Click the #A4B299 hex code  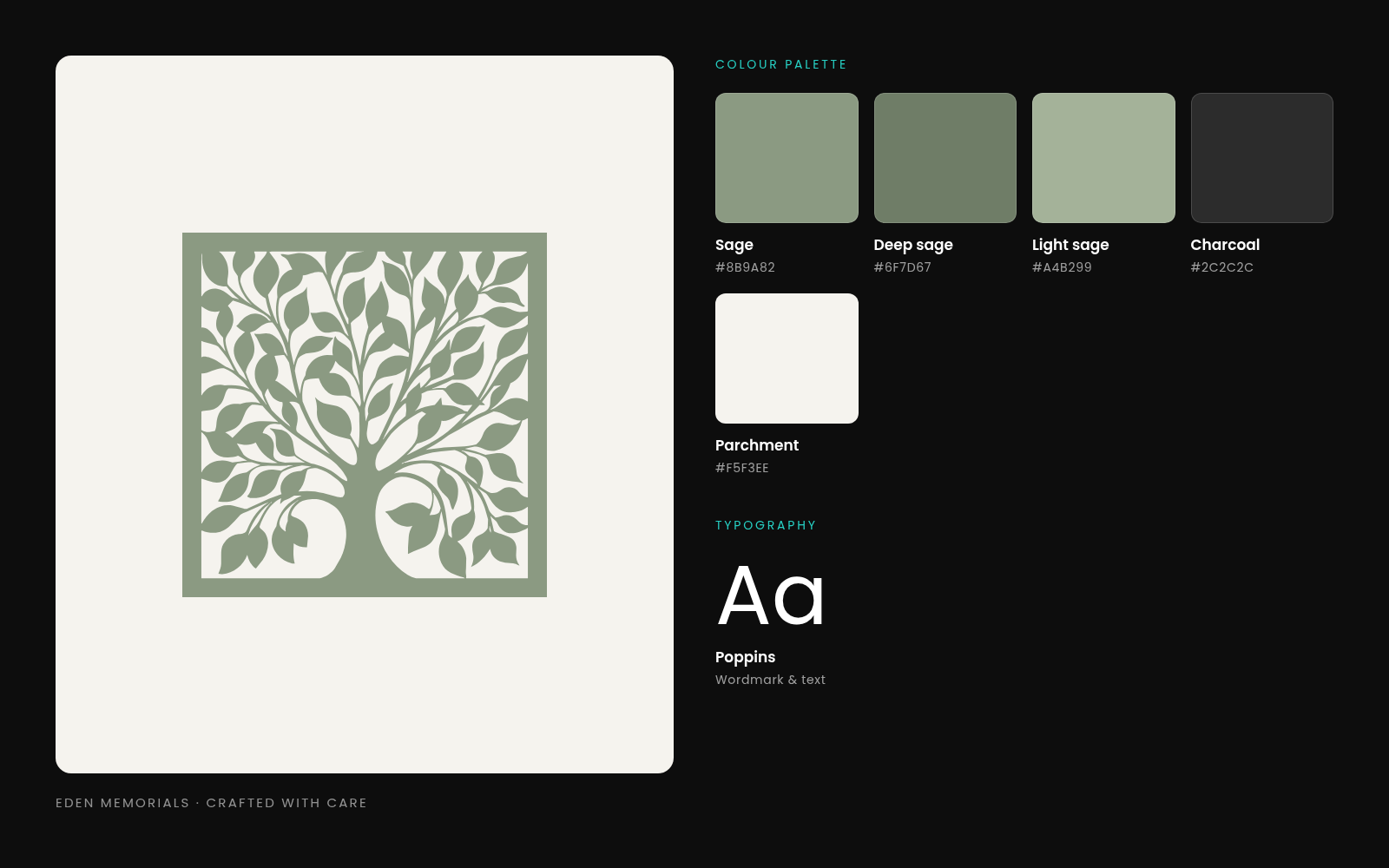point(1062,267)
